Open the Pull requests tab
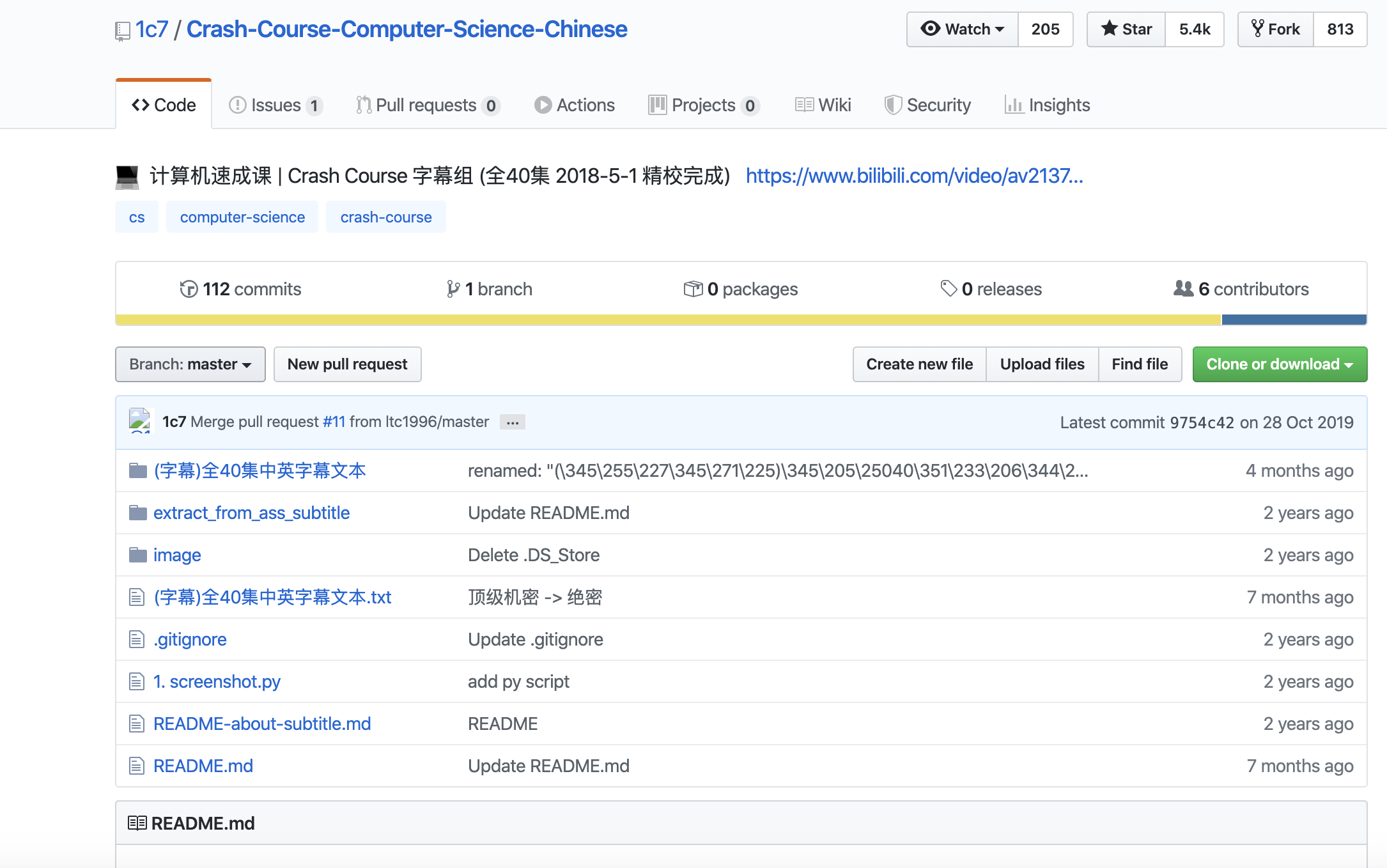 click(x=428, y=105)
